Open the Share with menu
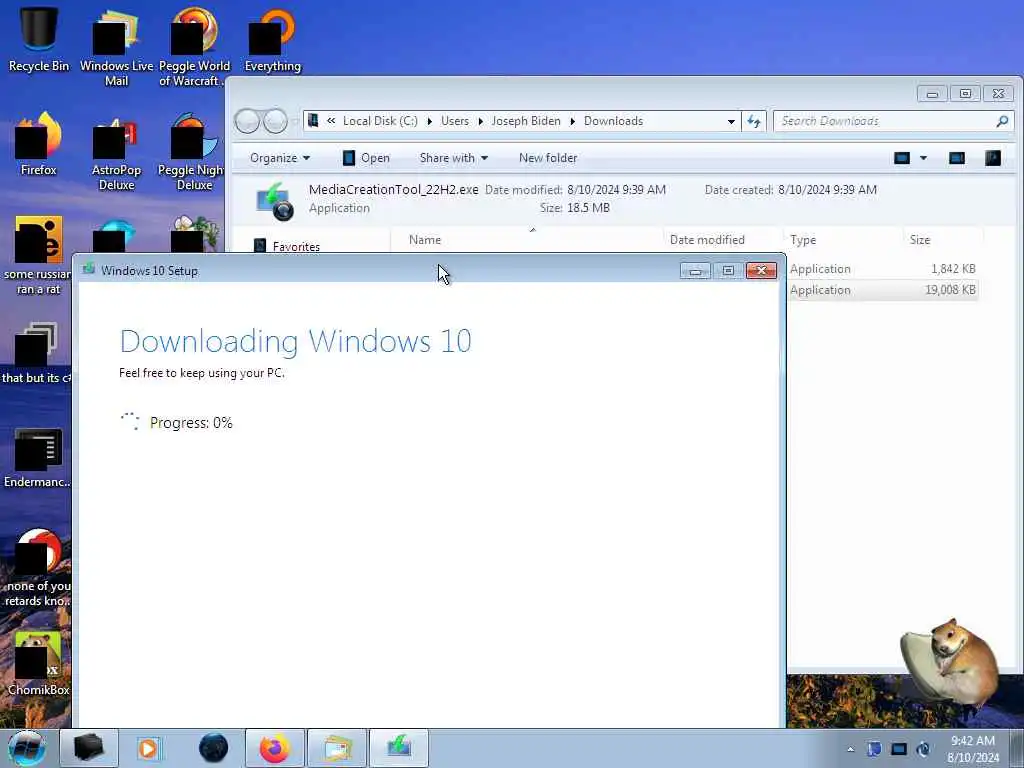Screen dimensions: 1024x768 click(453, 158)
